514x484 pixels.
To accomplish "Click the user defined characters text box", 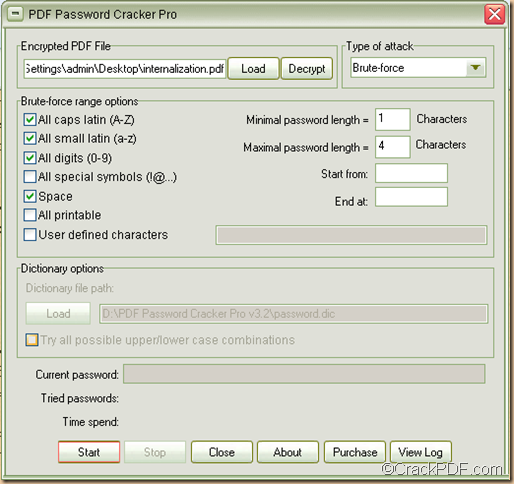I will click(x=351, y=235).
